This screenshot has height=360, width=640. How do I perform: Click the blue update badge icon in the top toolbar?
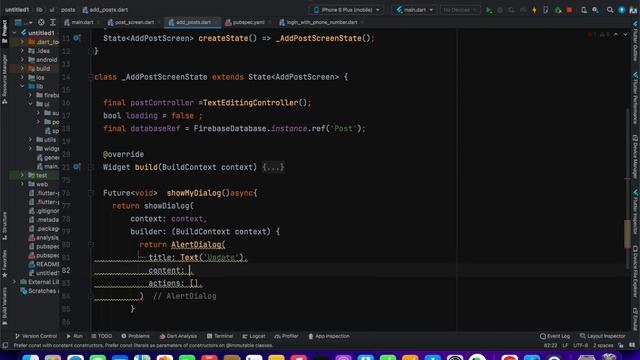coord(622,10)
